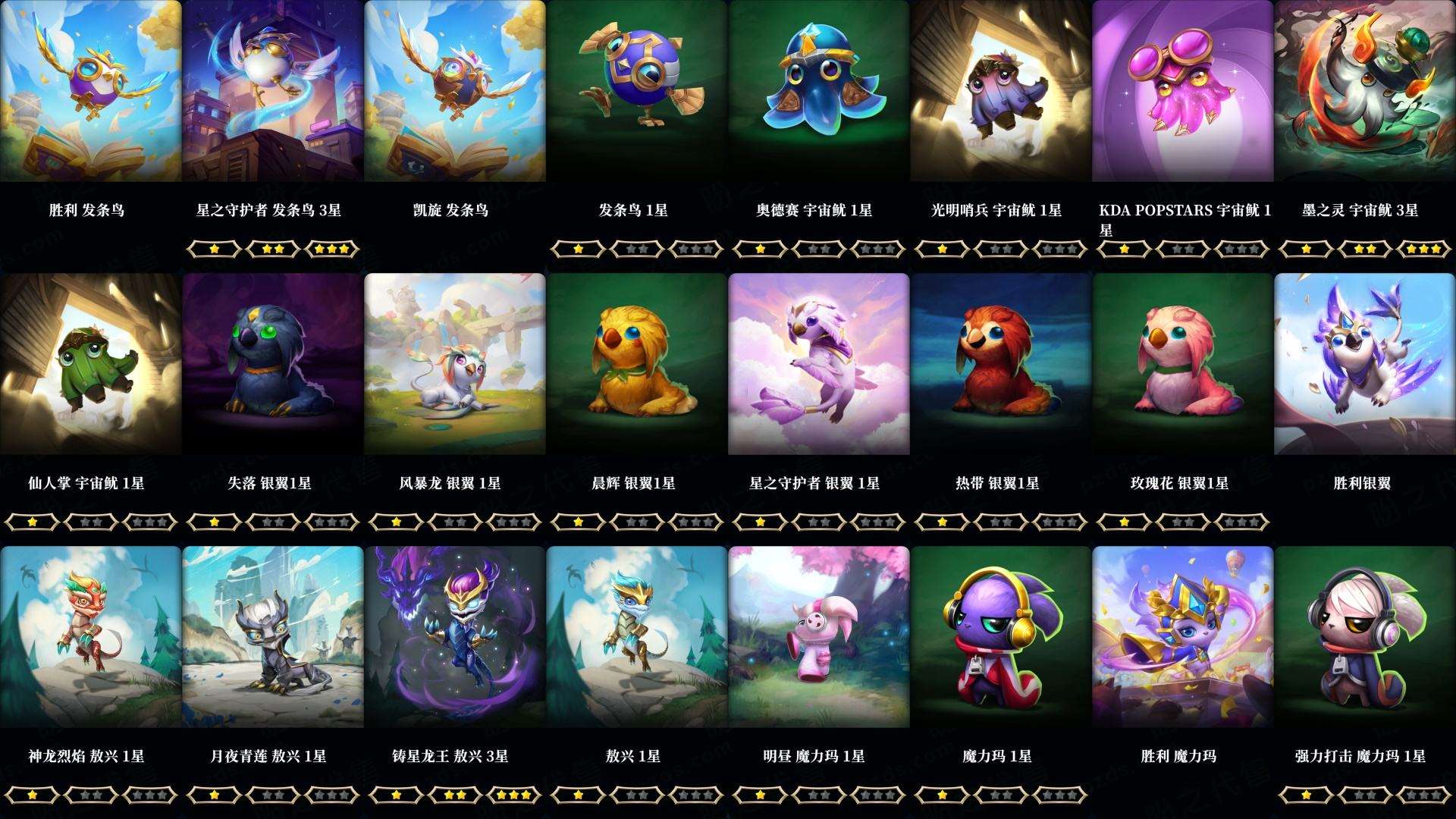Screen dimensions: 1456x819
Task: Choose 3-star variant for 星之守护者 发条鸟
Action: click(331, 249)
